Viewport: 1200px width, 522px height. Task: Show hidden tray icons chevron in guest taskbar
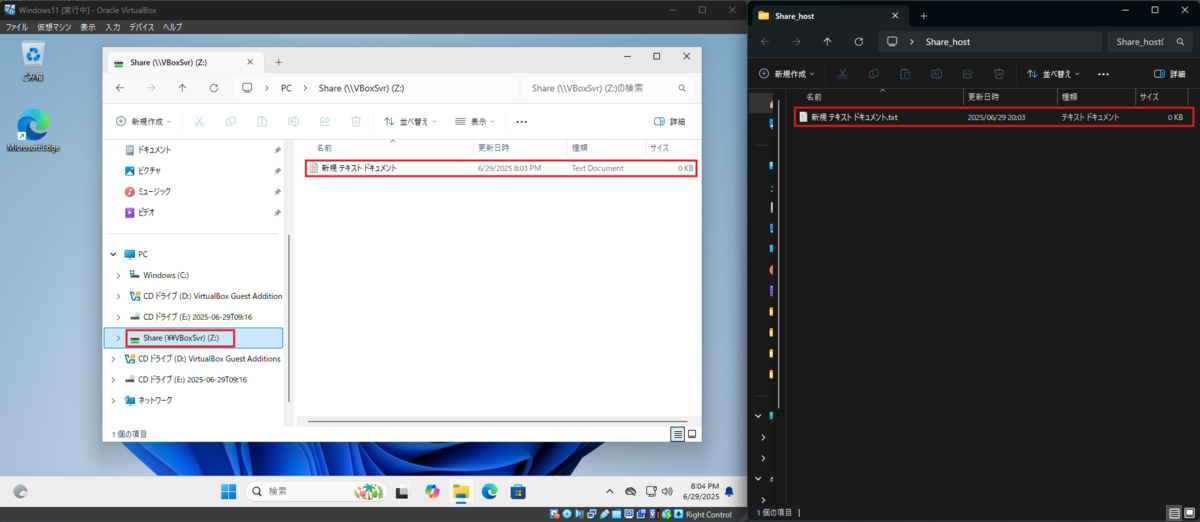[x=609, y=491]
